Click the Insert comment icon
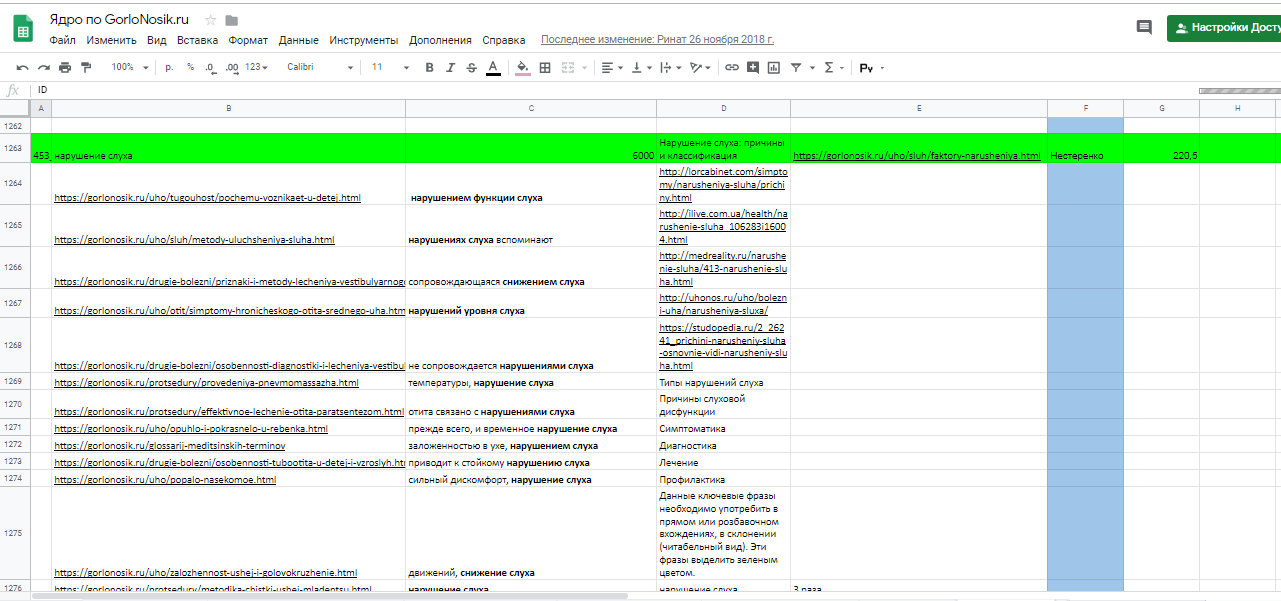Image resolution: width=1281 pixels, height=601 pixels. 752,67
